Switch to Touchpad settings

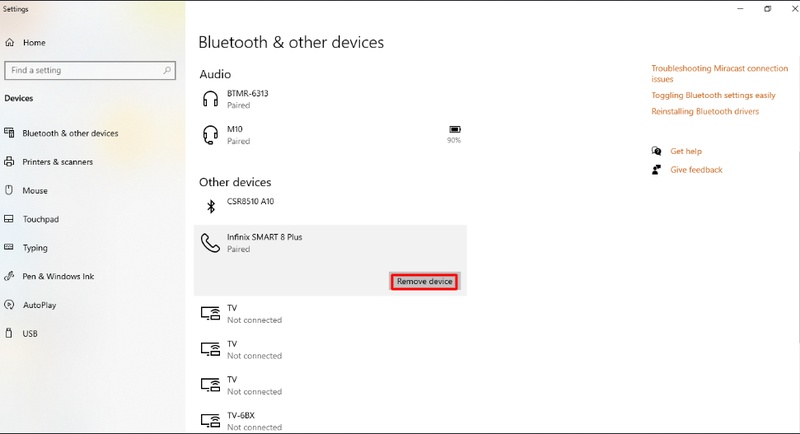(41, 219)
